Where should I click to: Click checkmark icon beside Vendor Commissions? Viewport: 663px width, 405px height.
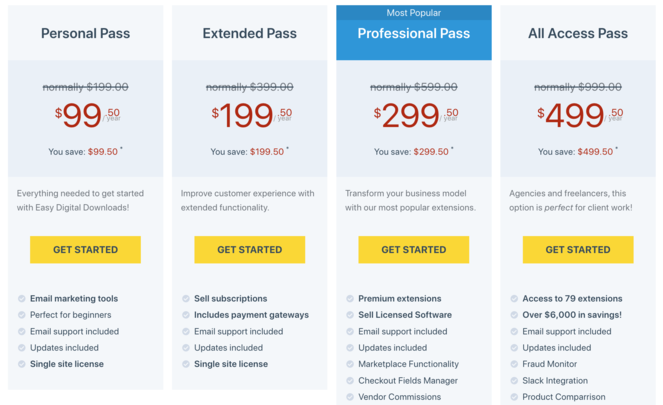pos(350,397)
